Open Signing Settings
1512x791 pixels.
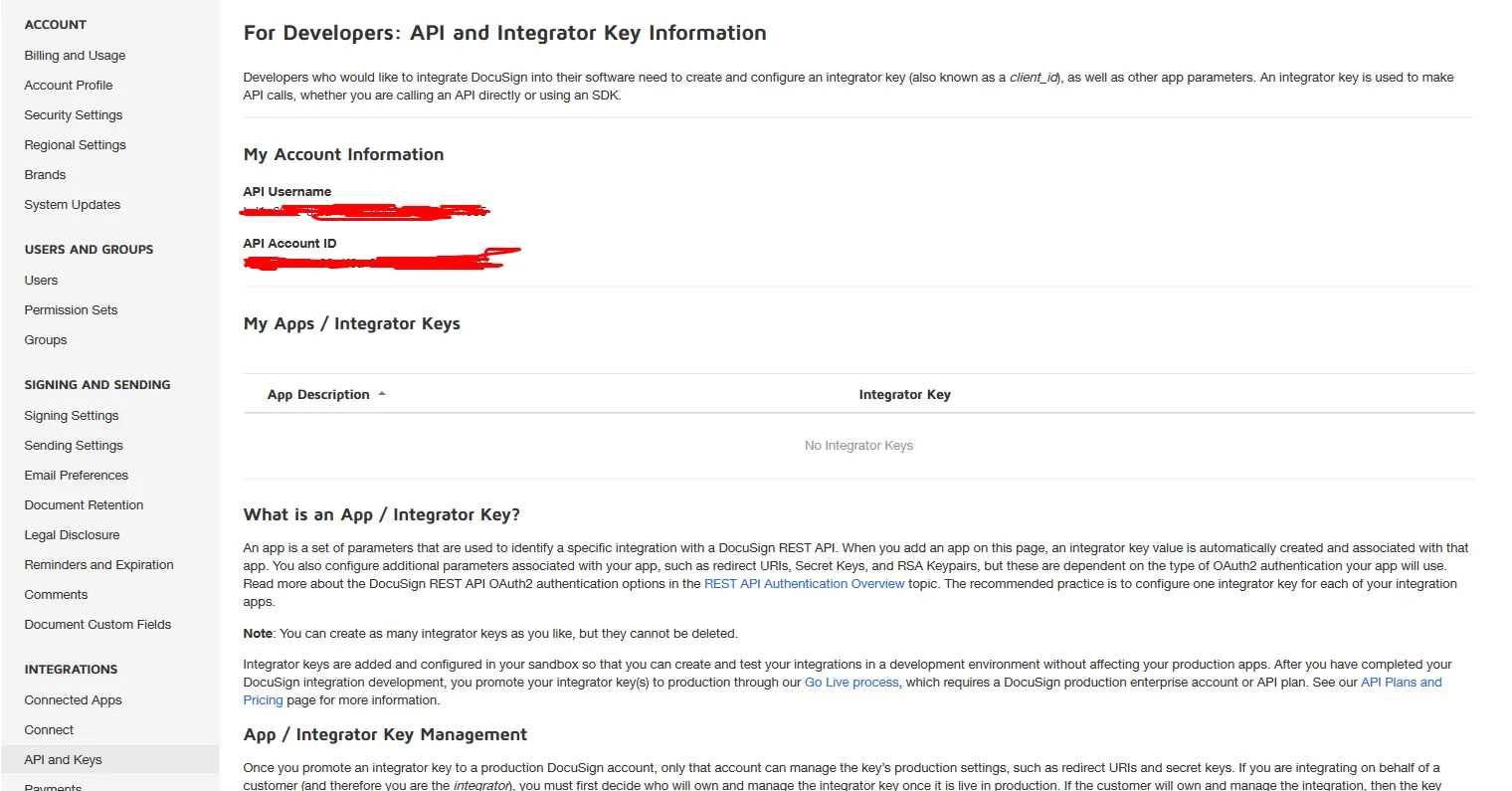point(72,416)
